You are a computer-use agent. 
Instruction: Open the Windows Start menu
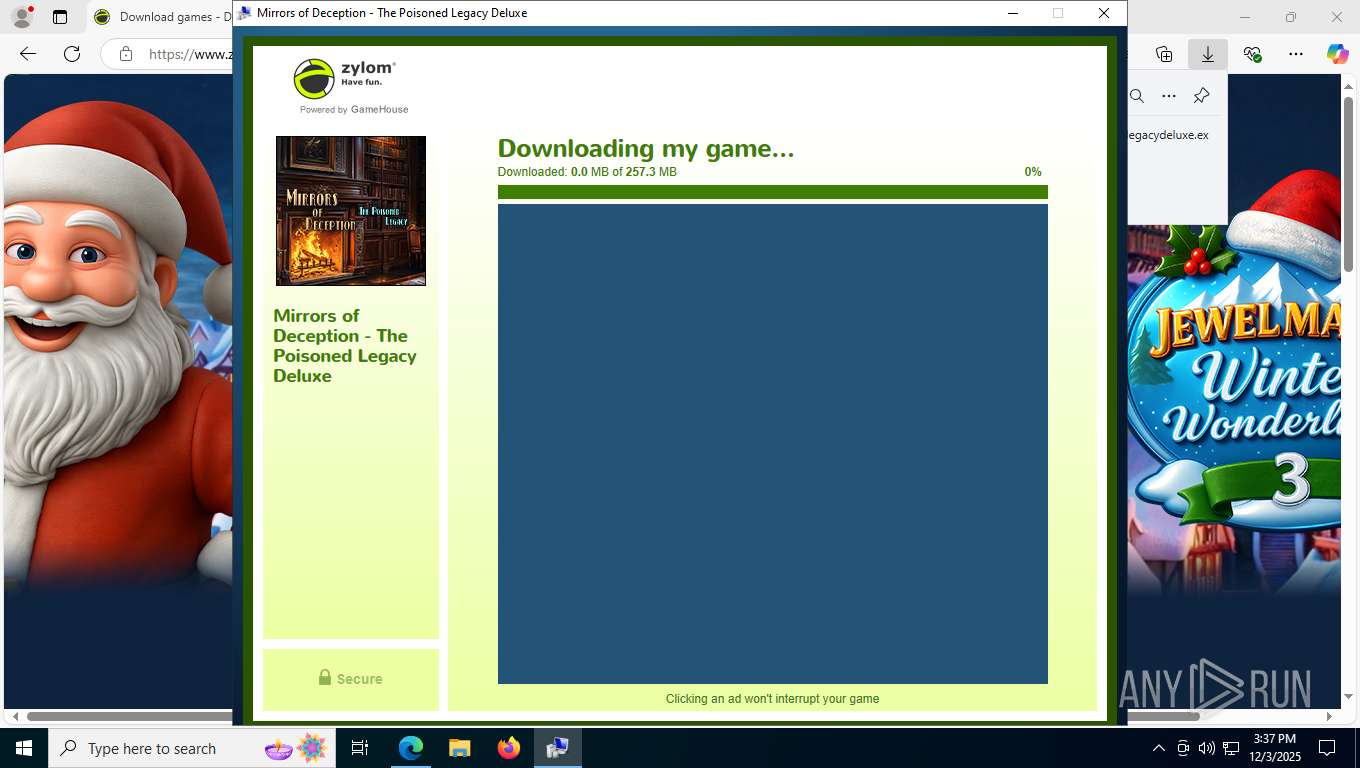(23, 748)
